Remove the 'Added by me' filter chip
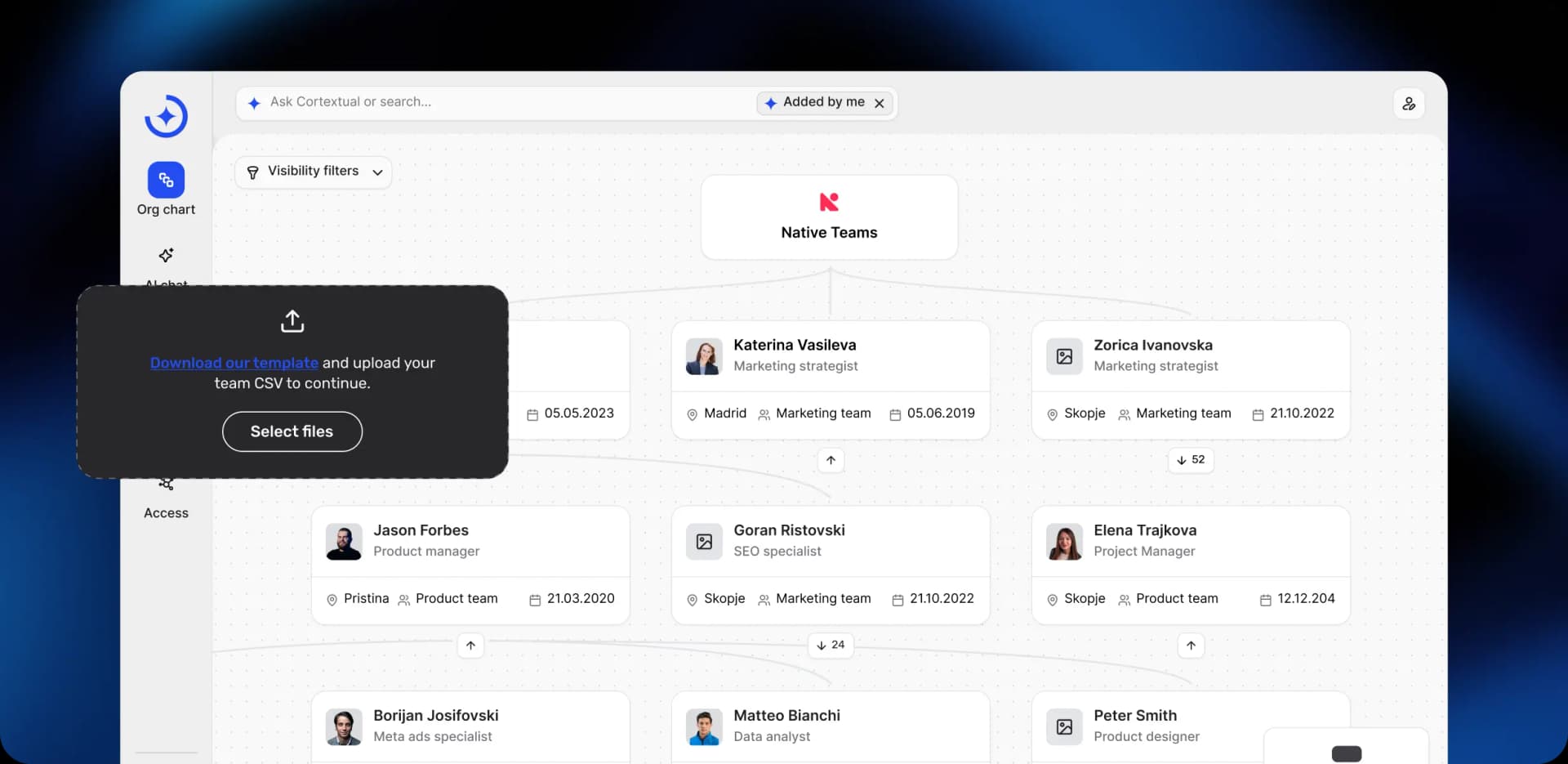The width and height of the screenshot is (1568, 764). (x=880, y=103)
